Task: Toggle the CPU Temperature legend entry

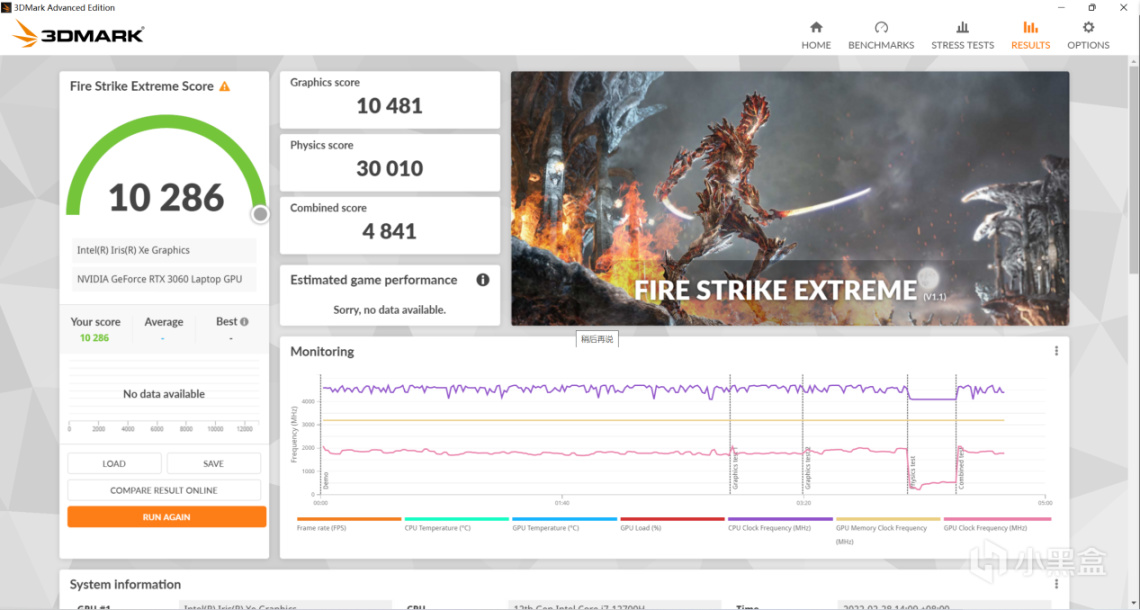Action: pyautogui.click(x=456, y=524)
